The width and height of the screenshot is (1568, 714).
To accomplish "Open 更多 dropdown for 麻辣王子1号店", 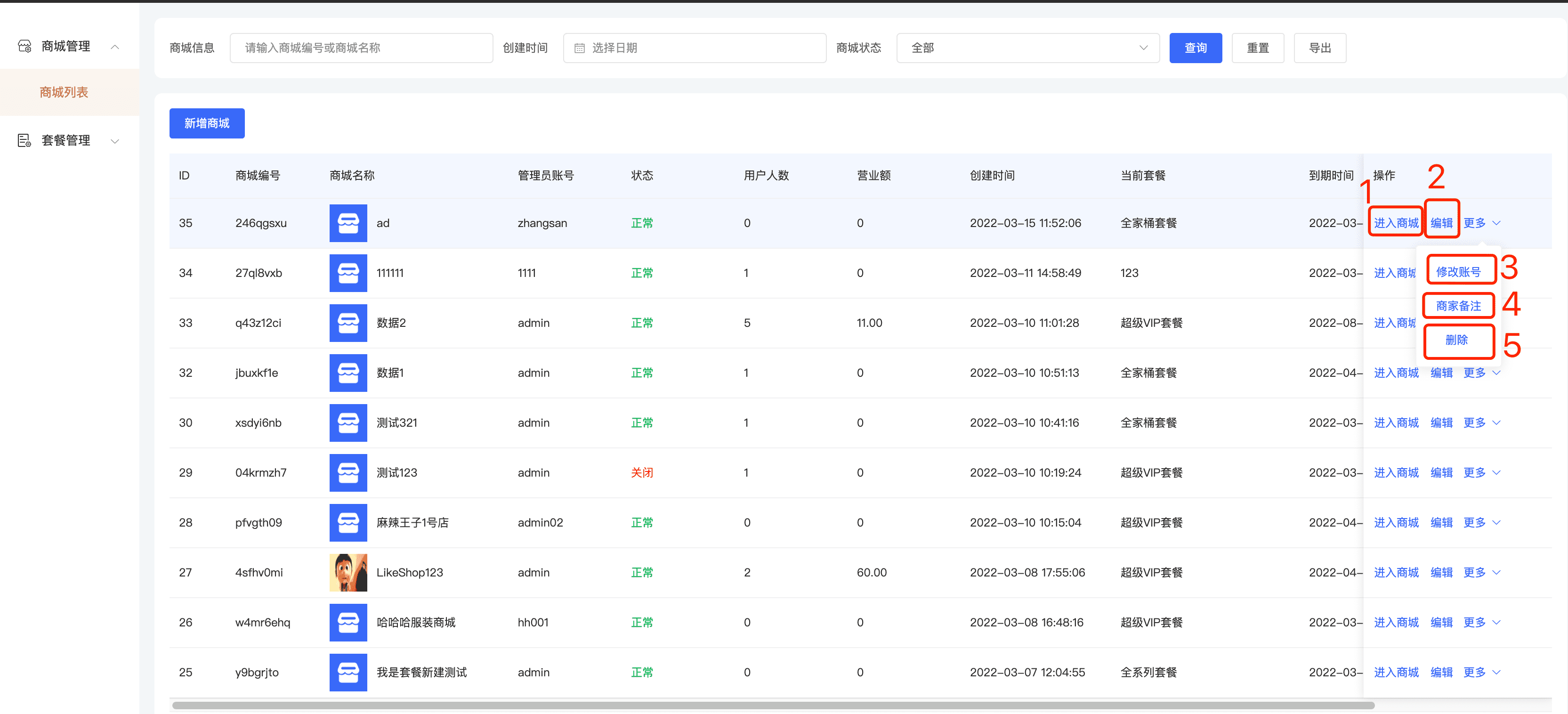I will click(1481, 522).
